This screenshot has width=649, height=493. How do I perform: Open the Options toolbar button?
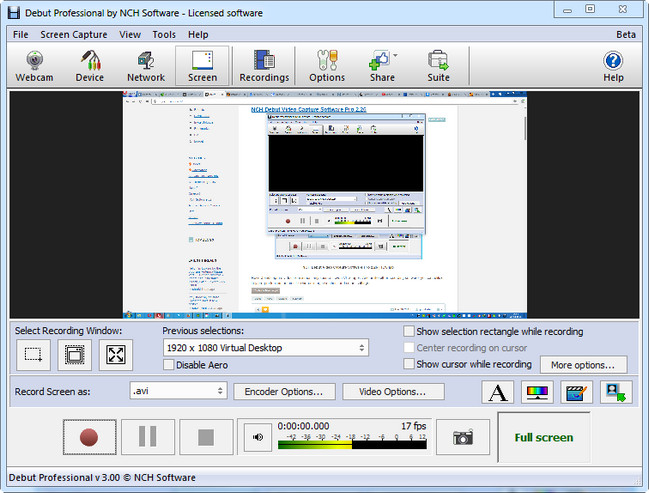click(327, 66)
